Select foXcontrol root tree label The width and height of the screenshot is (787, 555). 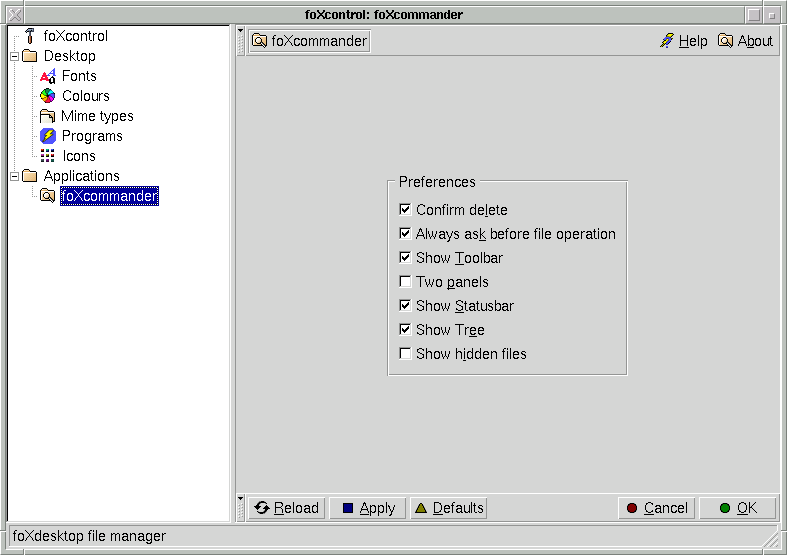(x=76, y=36)
